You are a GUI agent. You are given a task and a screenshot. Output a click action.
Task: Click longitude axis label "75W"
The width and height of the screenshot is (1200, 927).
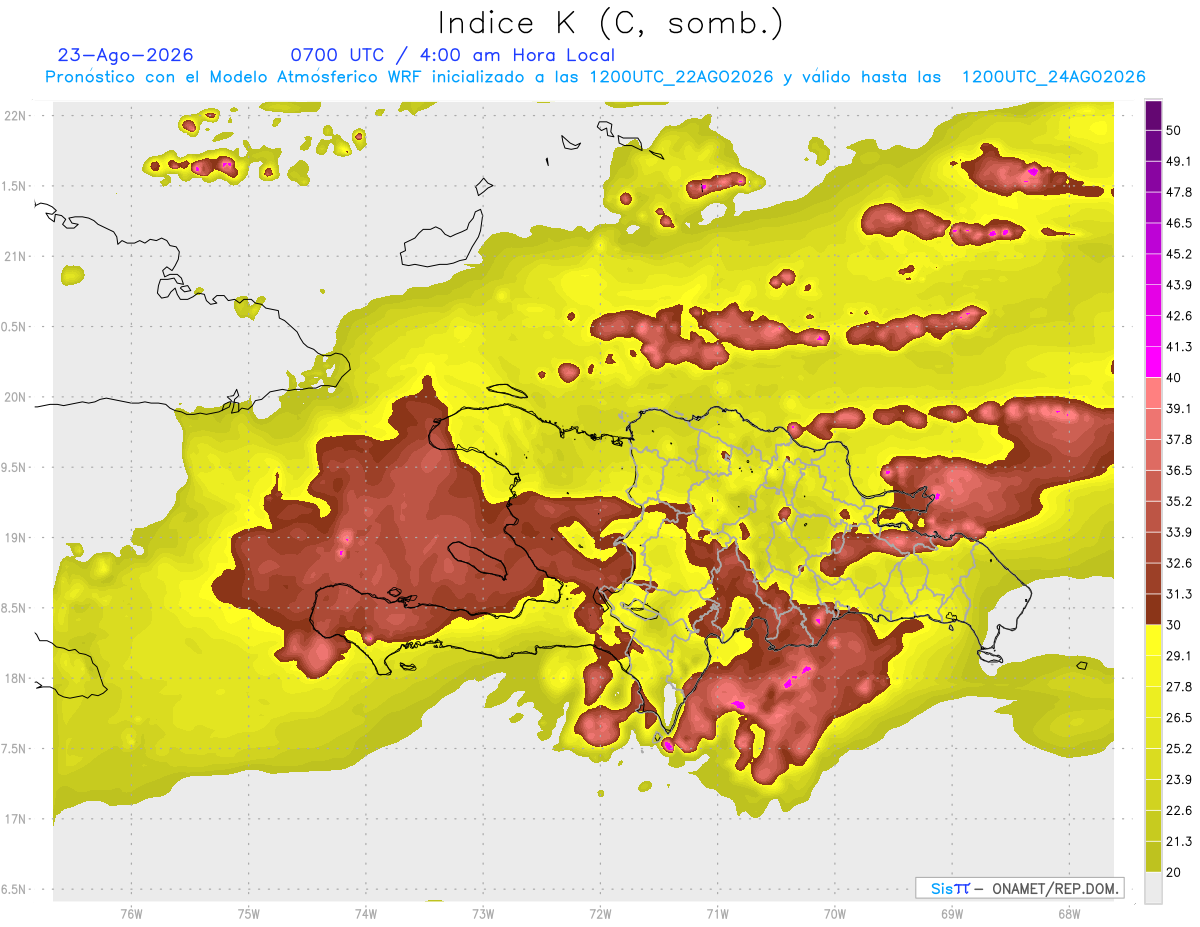coord(248,914)
